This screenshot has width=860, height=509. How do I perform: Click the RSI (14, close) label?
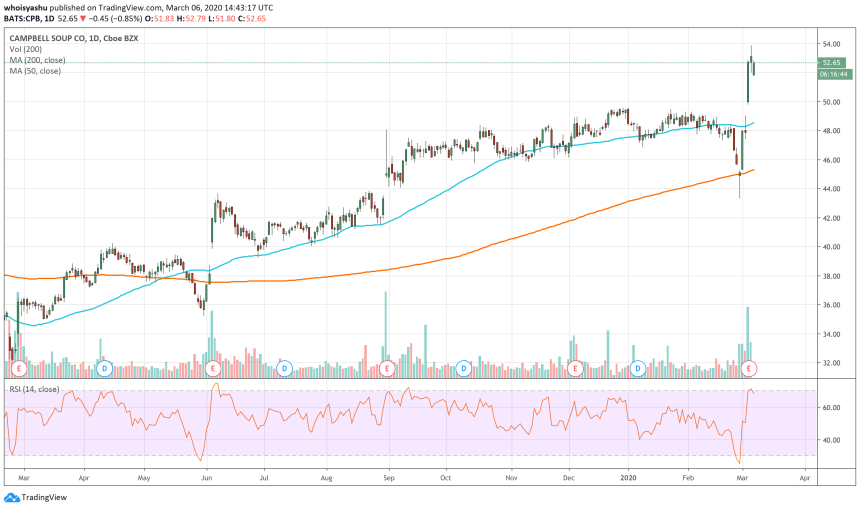(x=34, y=389)
